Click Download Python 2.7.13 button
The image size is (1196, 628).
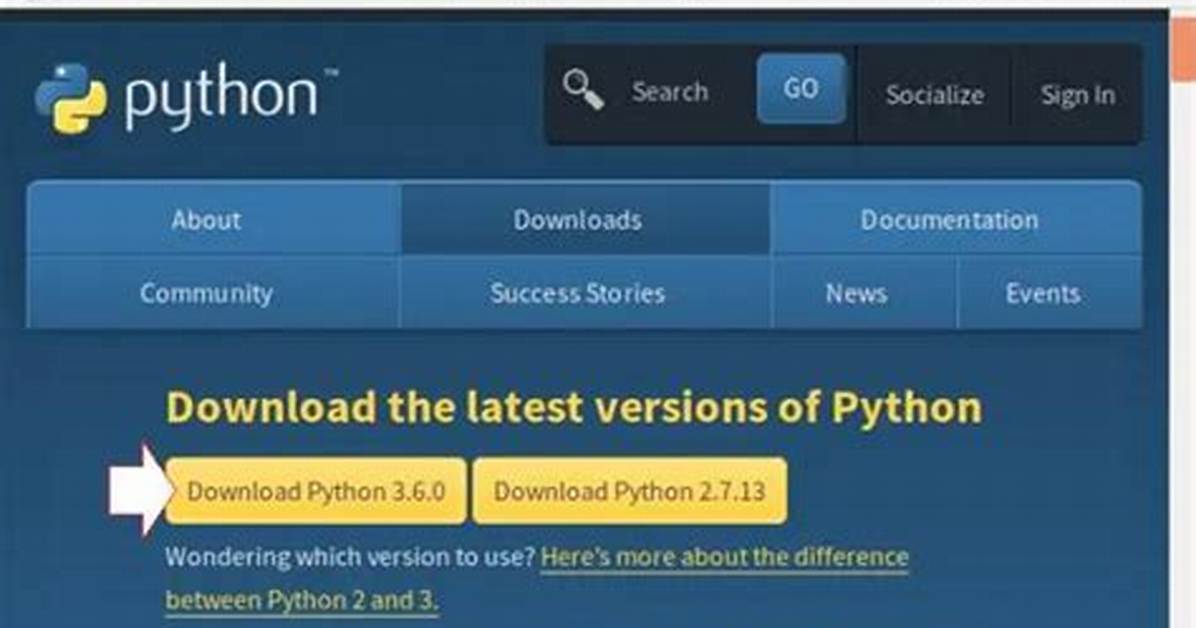[x=629, y=491]
